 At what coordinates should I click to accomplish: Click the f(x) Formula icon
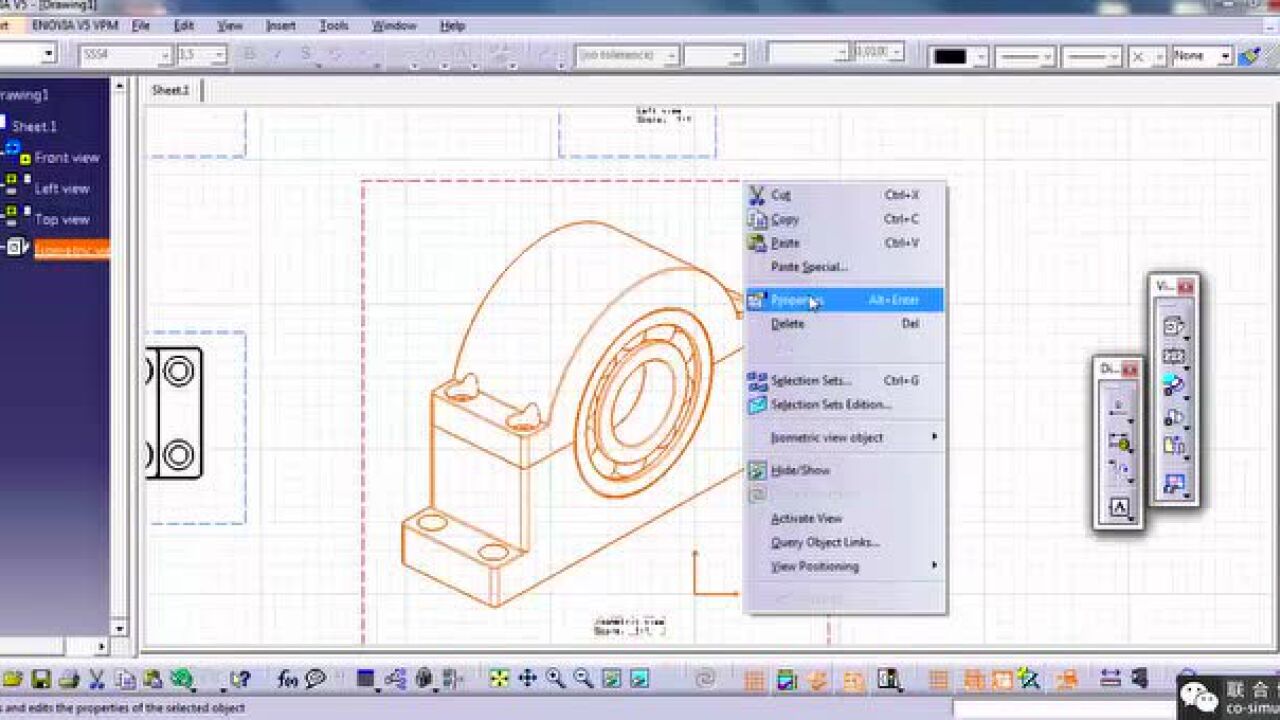[x=286, y=678]
